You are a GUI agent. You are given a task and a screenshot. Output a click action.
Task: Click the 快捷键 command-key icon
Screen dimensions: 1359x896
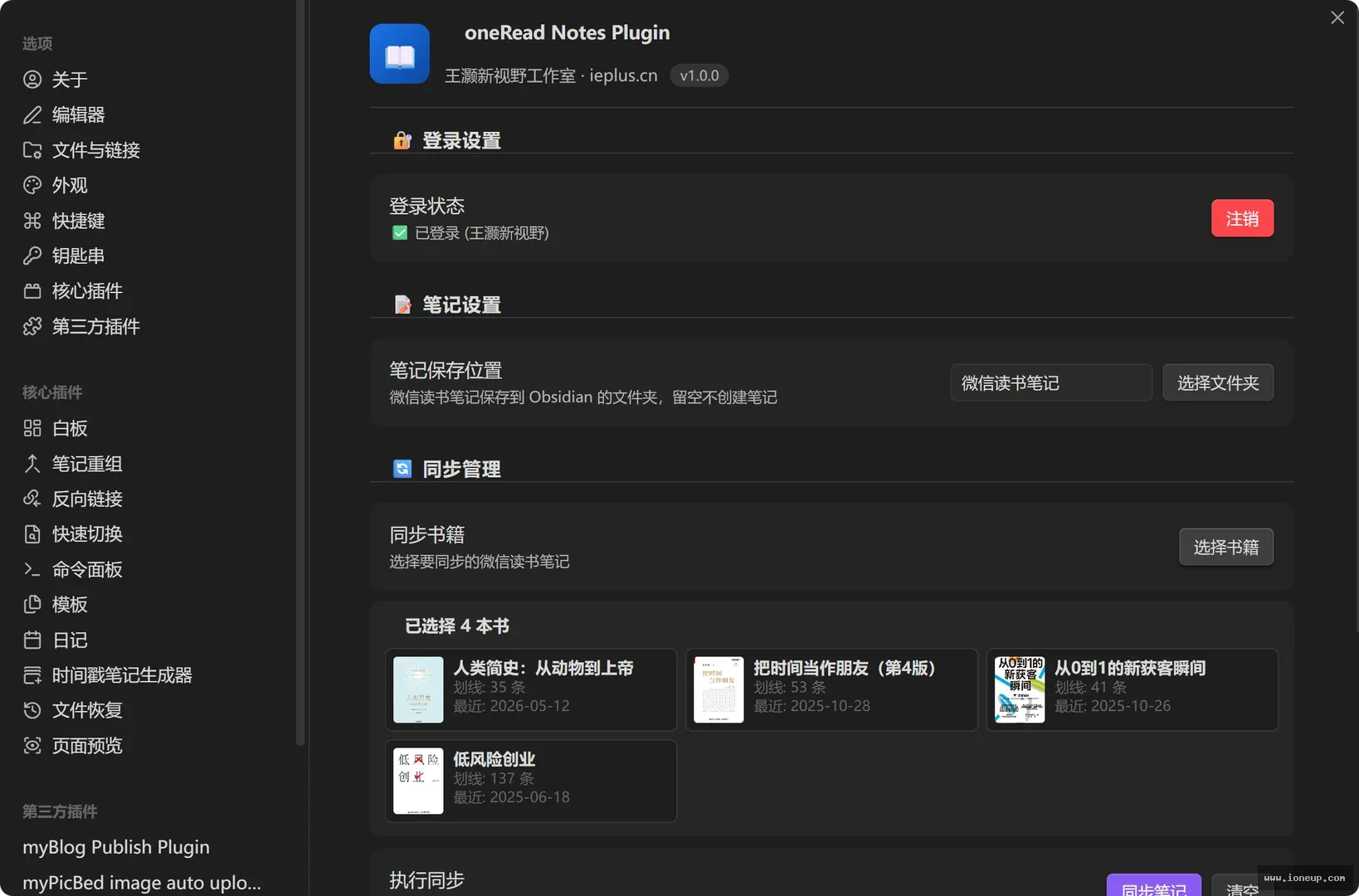(32, 221)
